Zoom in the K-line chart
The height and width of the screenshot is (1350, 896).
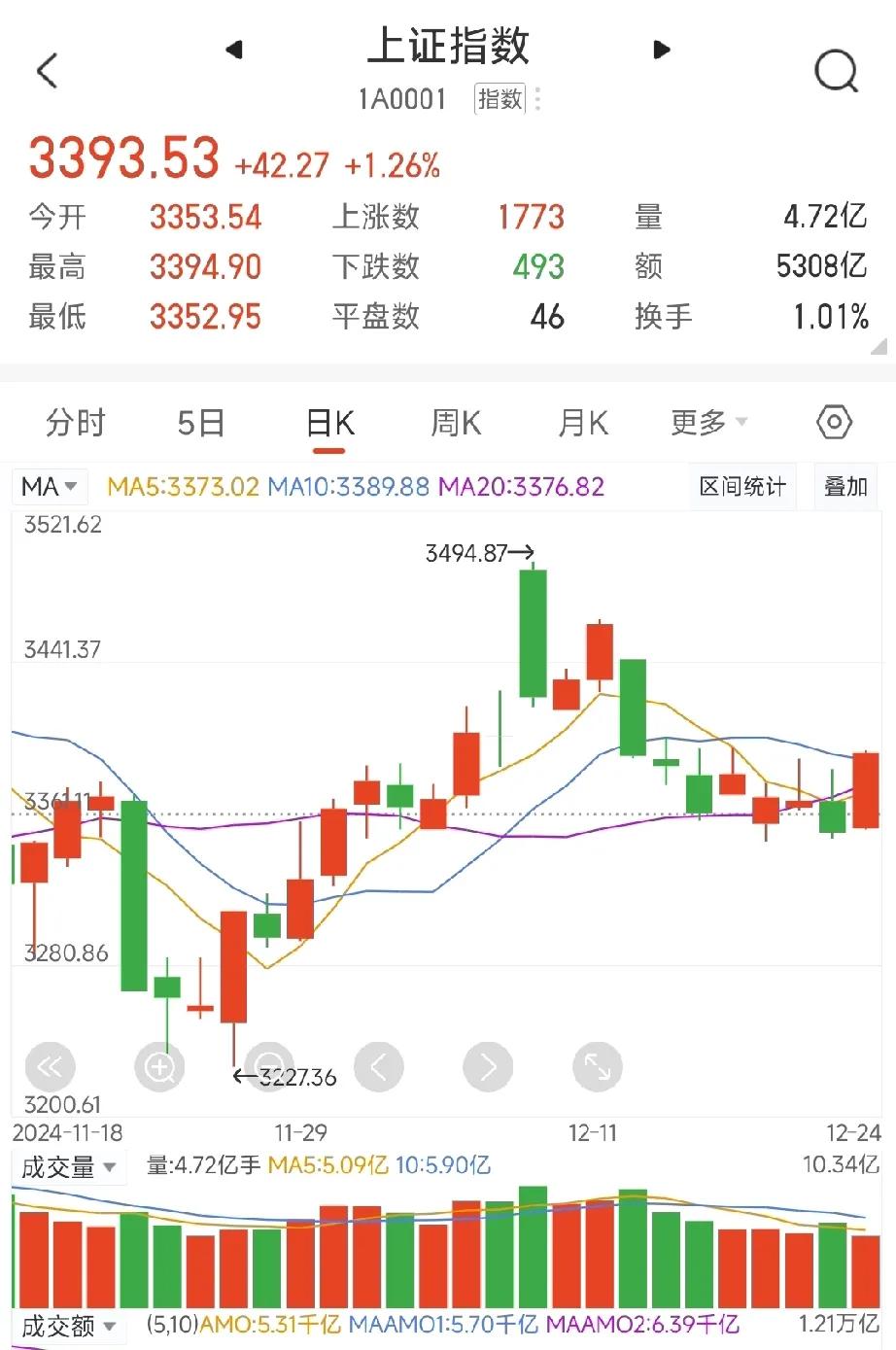click(159, 1067)
